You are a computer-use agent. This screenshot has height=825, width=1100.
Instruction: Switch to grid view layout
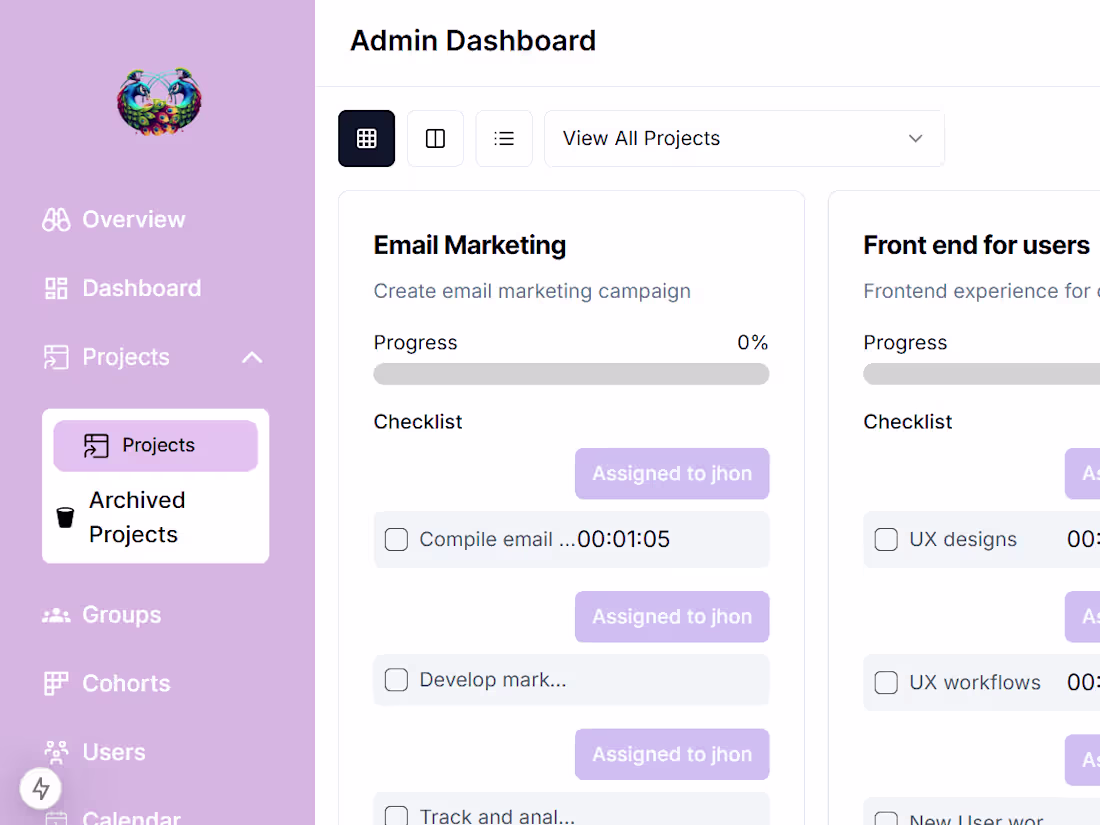coord(366,138)
